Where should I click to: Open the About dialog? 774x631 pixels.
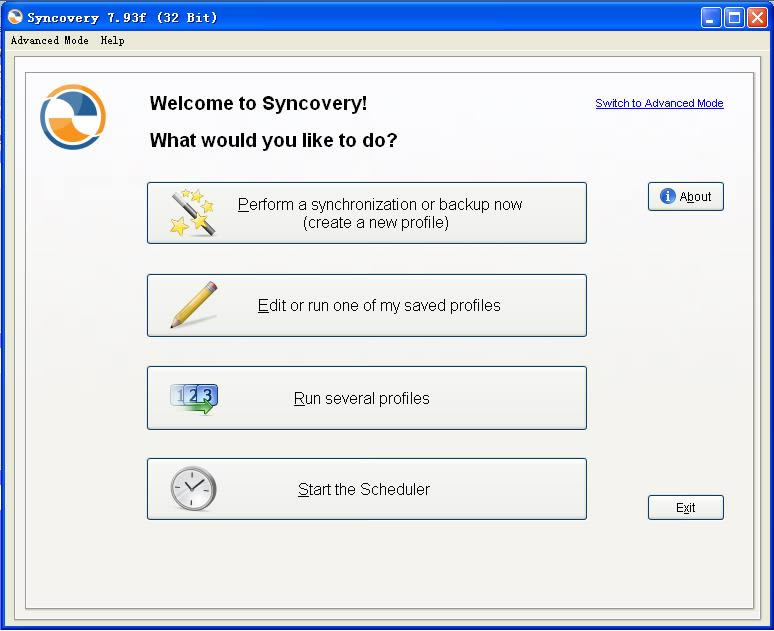pos(686,197)
